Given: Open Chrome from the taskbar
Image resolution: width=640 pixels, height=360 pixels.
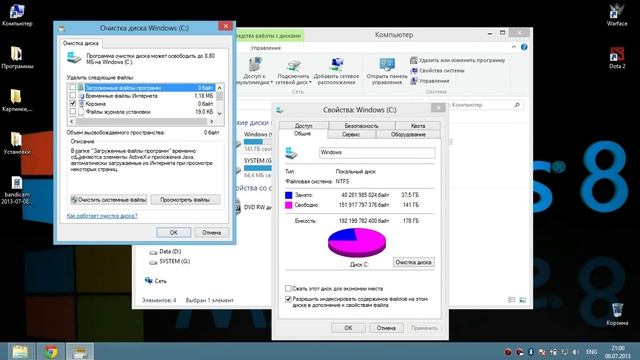Looking at the screenshot, I should (51, 351).
